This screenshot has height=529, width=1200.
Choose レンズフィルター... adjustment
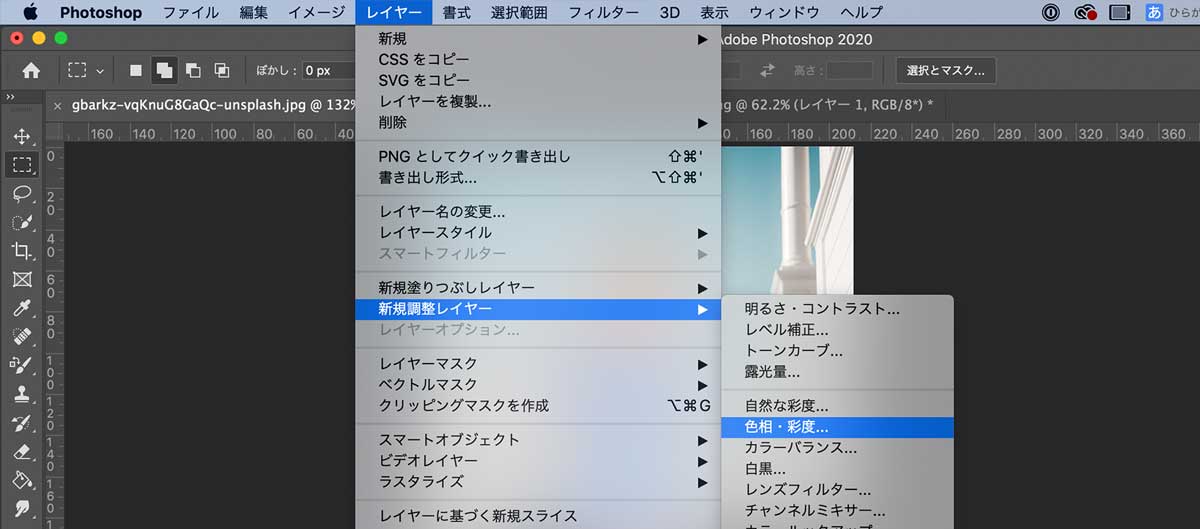click(x=838, y=490)
